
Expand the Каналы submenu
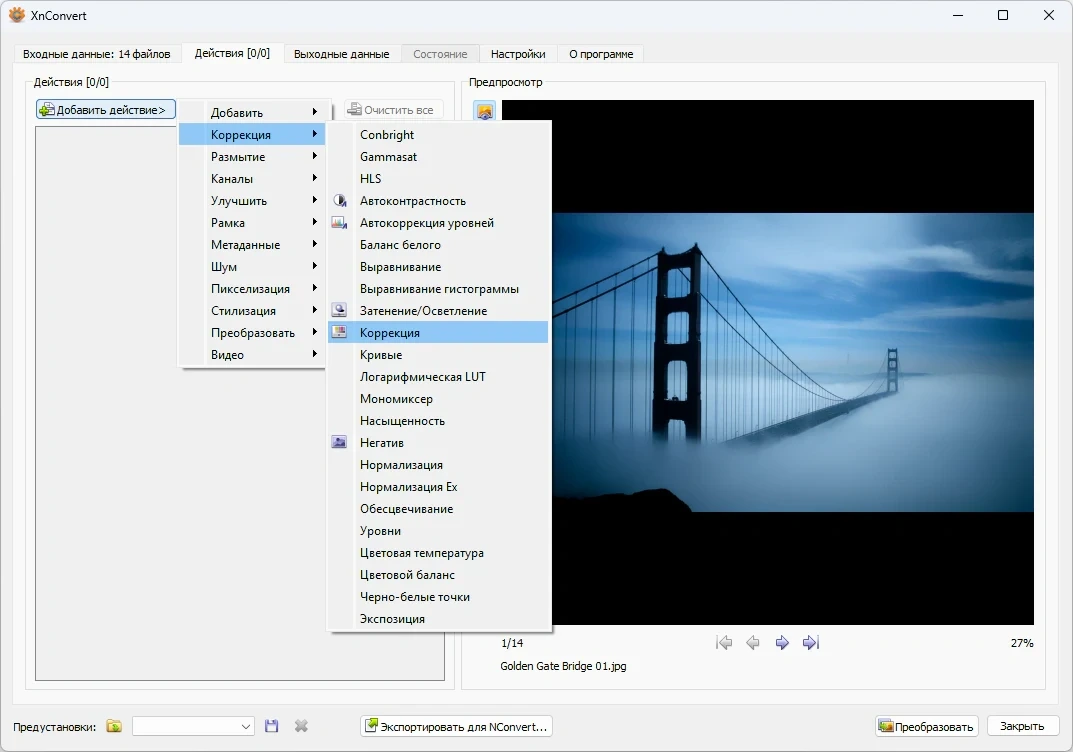click(x=252, y=179)
